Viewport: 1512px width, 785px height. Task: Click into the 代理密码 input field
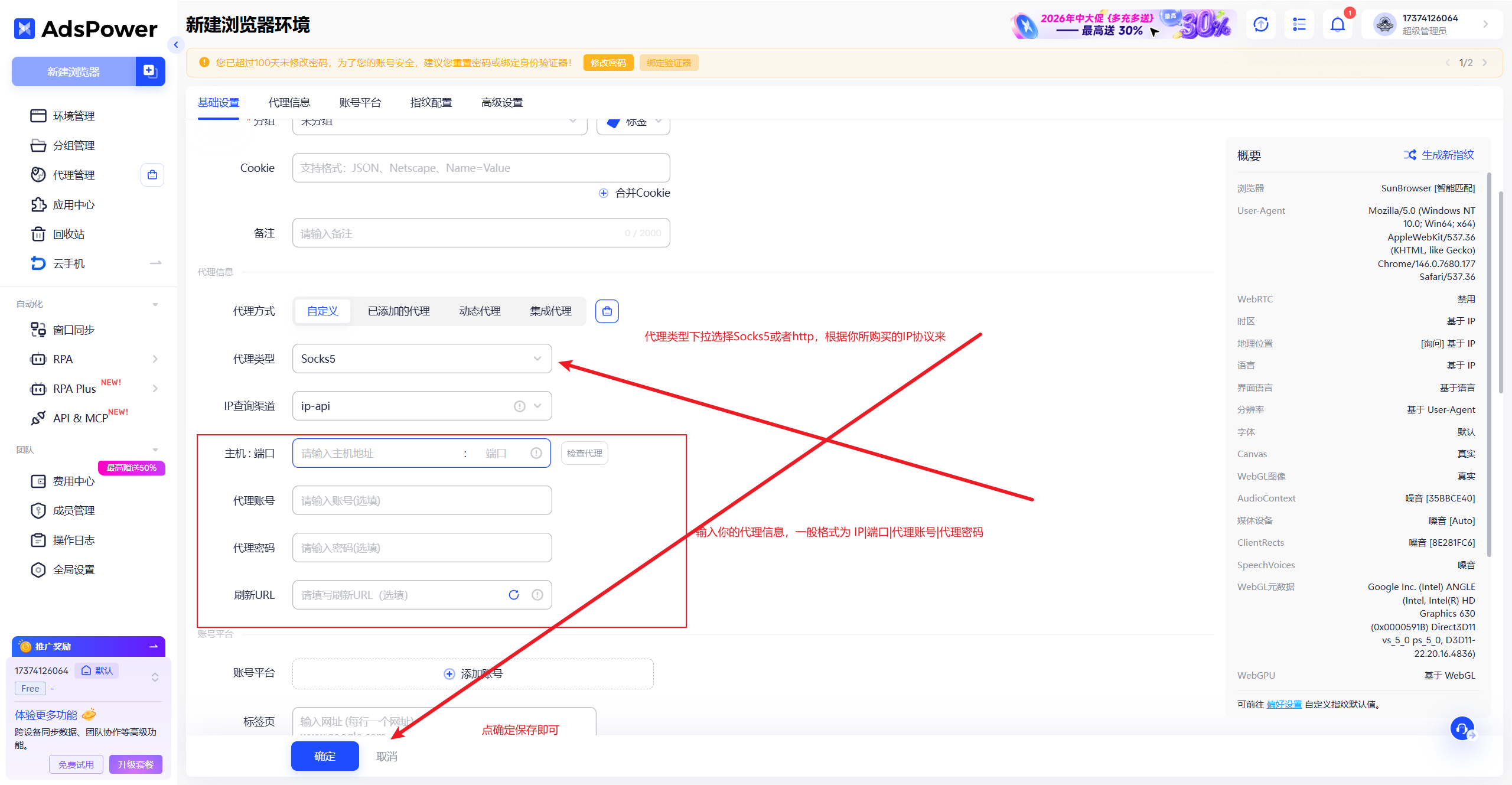tap(422, 548)
